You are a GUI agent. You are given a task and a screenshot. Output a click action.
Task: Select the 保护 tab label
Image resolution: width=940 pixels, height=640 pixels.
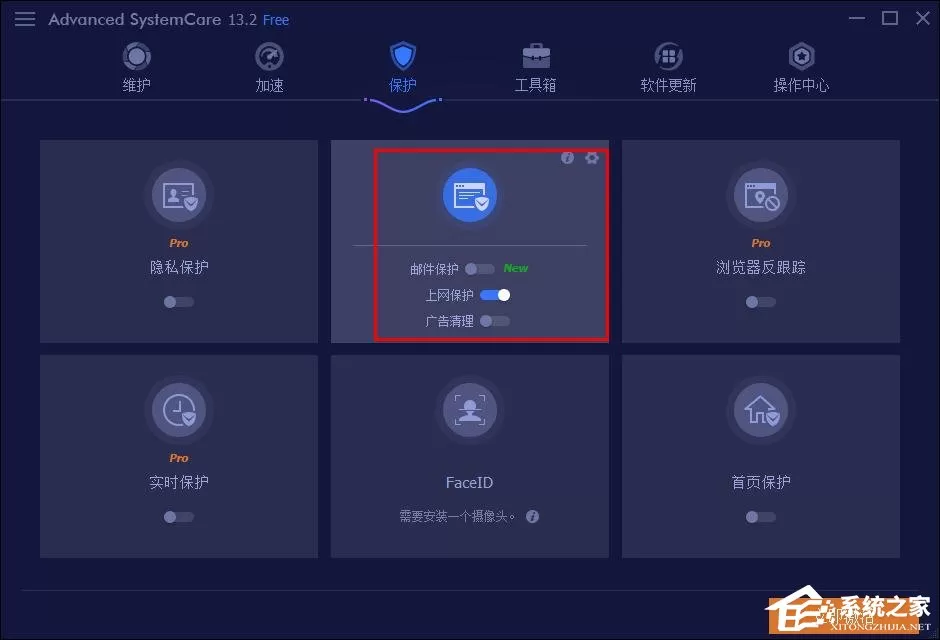403,85
